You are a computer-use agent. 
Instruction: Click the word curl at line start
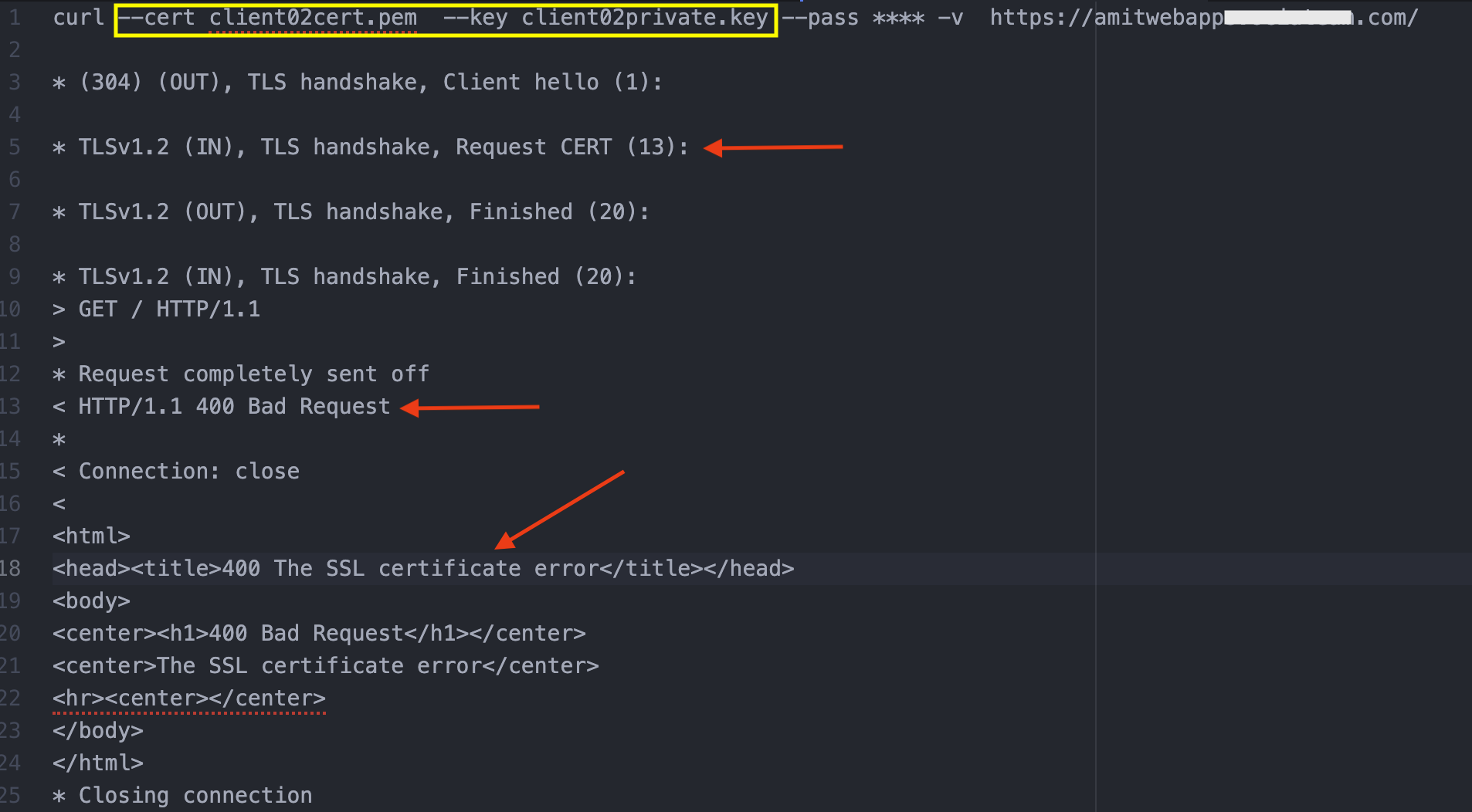tap(78, 17)
